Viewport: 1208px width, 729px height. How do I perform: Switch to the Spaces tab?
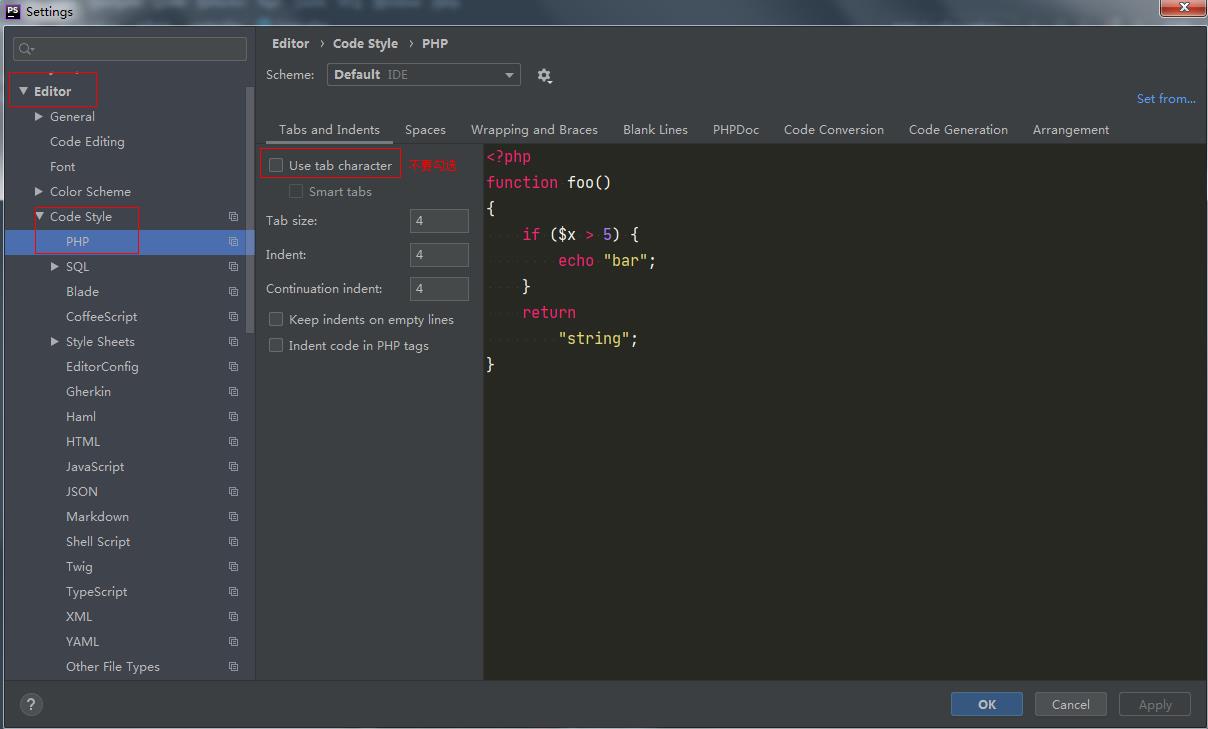[425, 130]
